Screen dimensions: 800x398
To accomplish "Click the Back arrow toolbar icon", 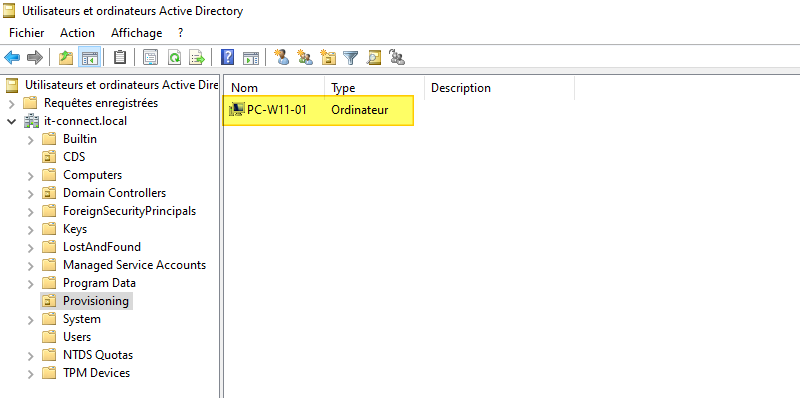I will 12,57.
